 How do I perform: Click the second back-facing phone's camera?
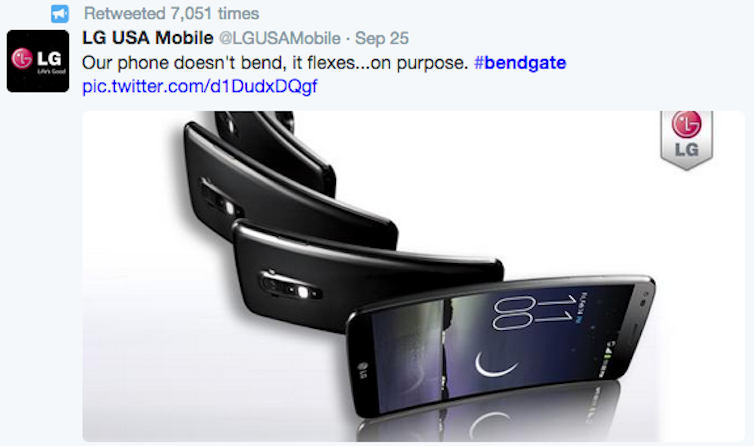click(x=220, y=199)
